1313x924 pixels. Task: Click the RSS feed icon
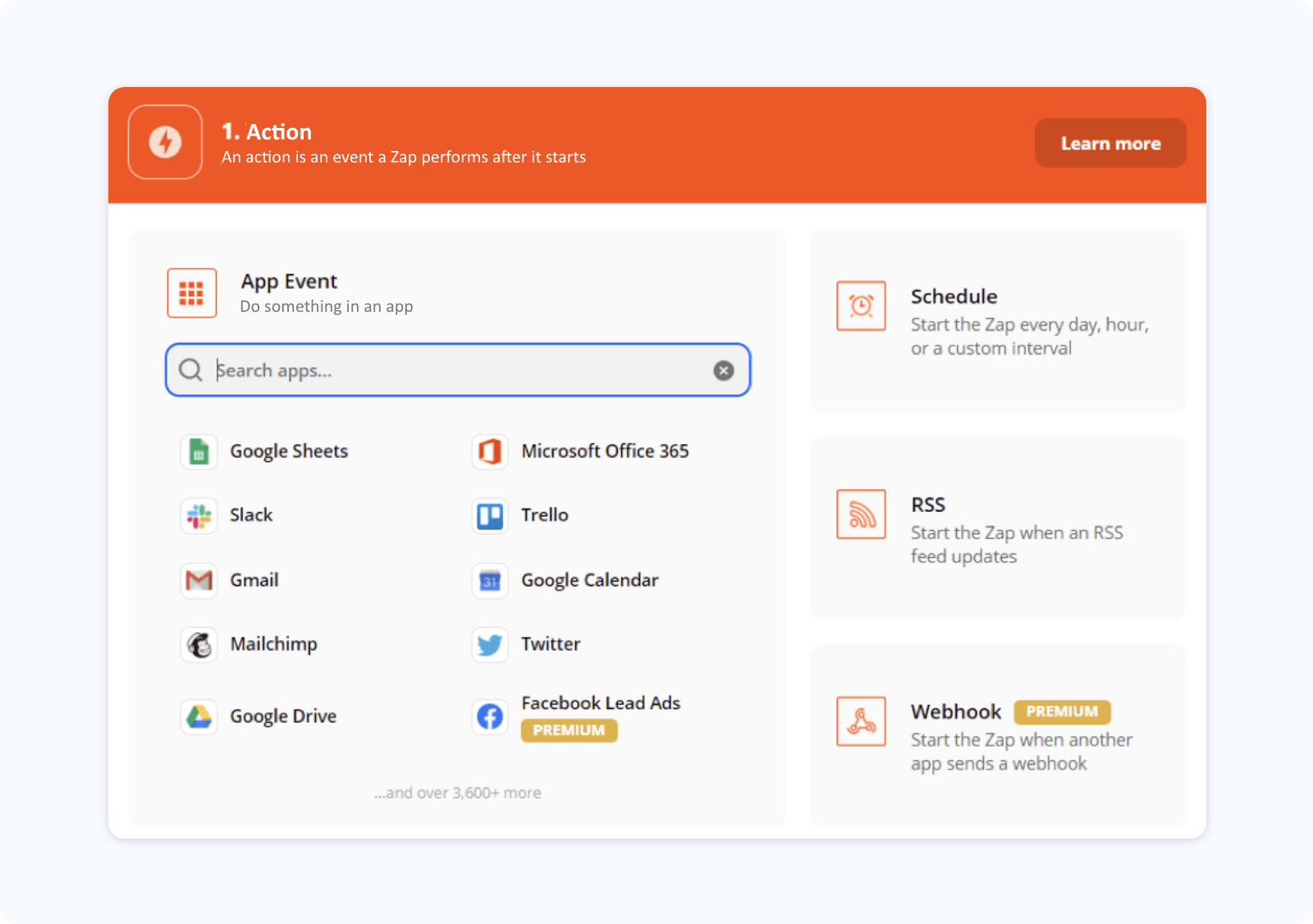(x=861, y=515)
